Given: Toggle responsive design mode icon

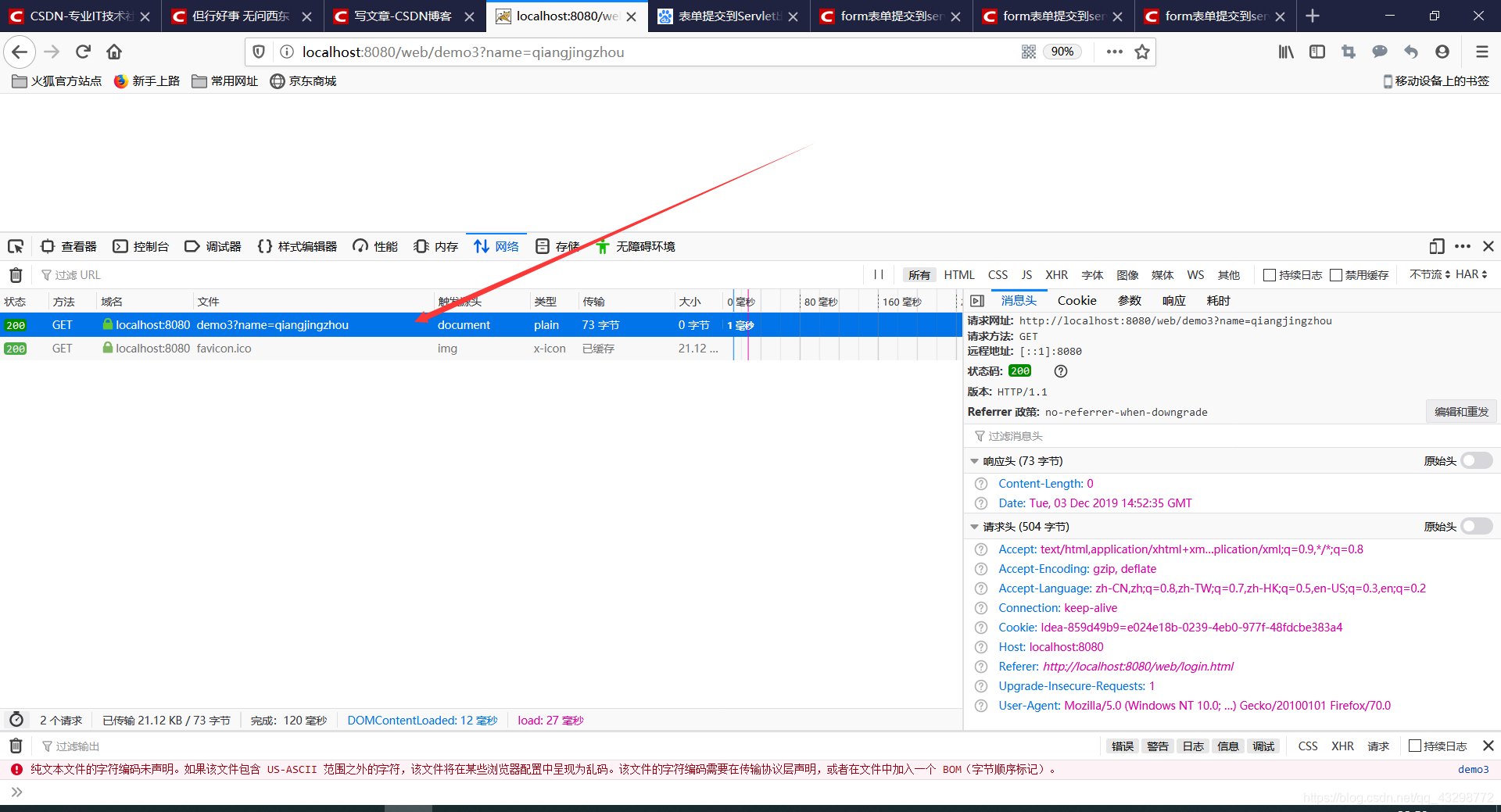Looking at the screenshot, I should tap(1436, 246).
